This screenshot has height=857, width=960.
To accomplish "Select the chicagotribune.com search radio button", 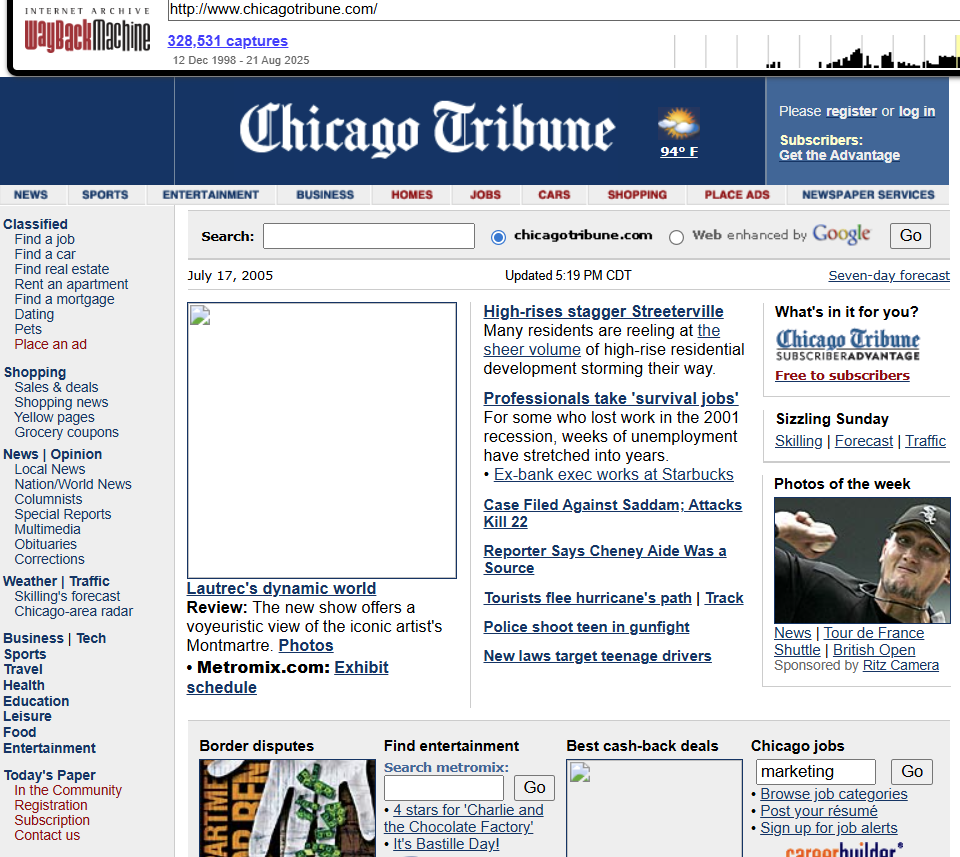I will click(498, 237).
